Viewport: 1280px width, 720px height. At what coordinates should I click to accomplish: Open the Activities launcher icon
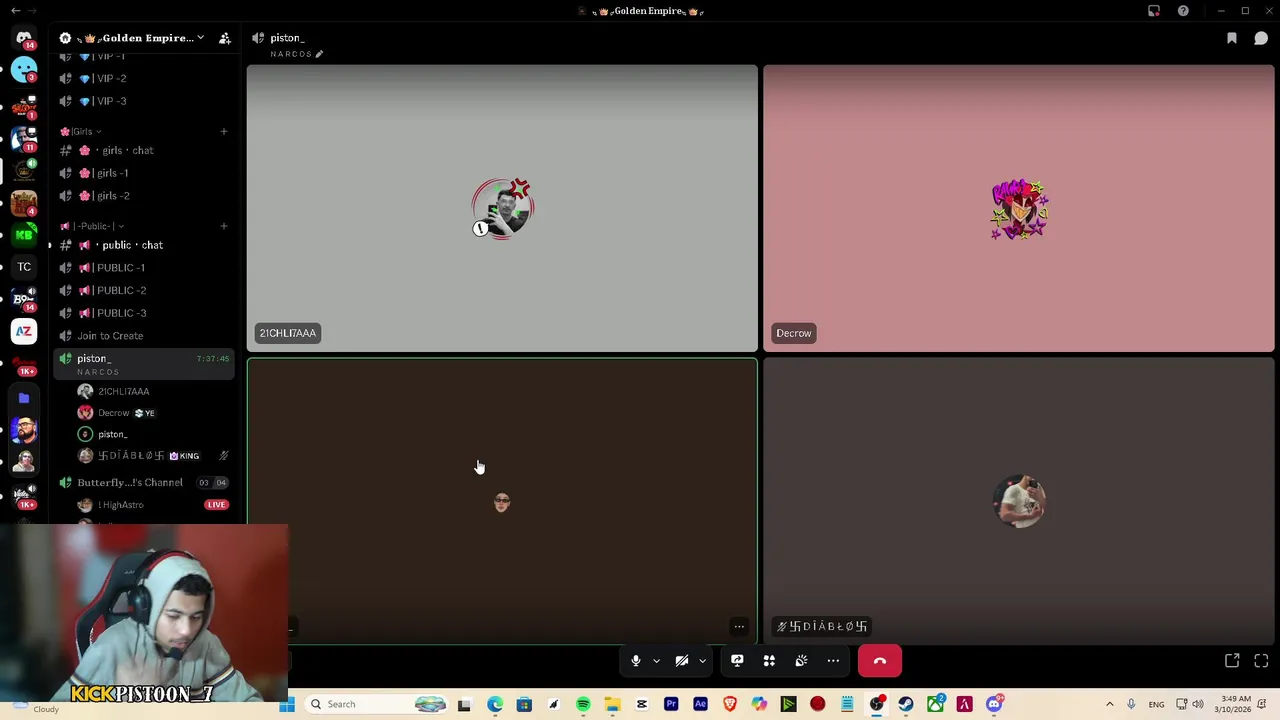769,661
